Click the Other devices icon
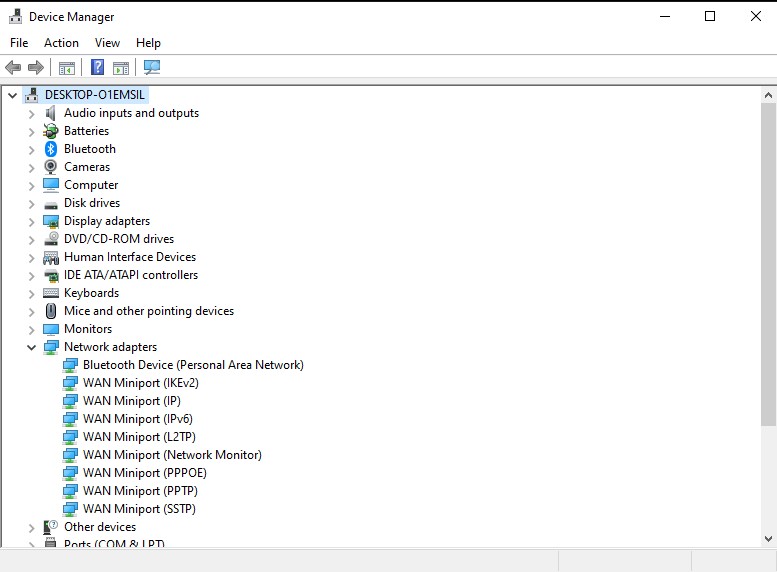 click(51, 527)
